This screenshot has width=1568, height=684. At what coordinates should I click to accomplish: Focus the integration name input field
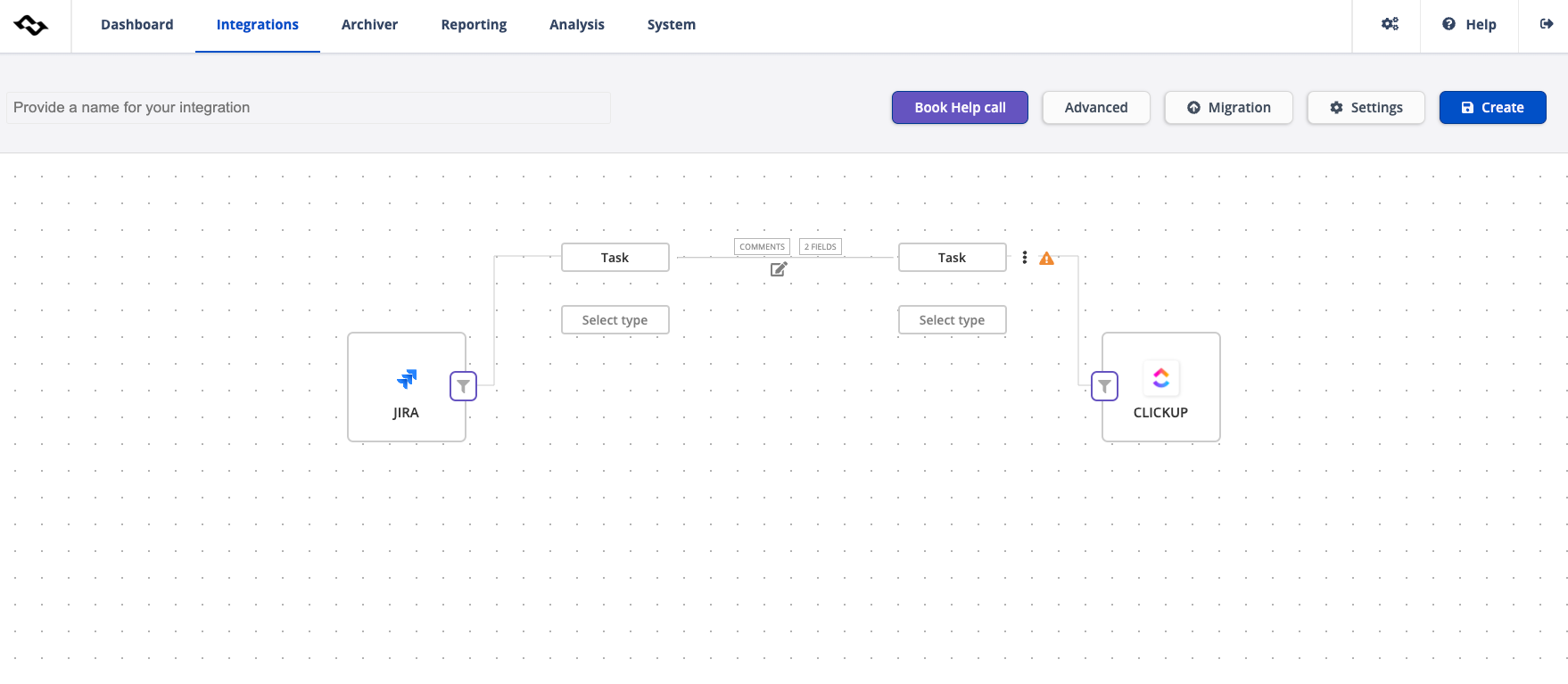click(309, 108)
